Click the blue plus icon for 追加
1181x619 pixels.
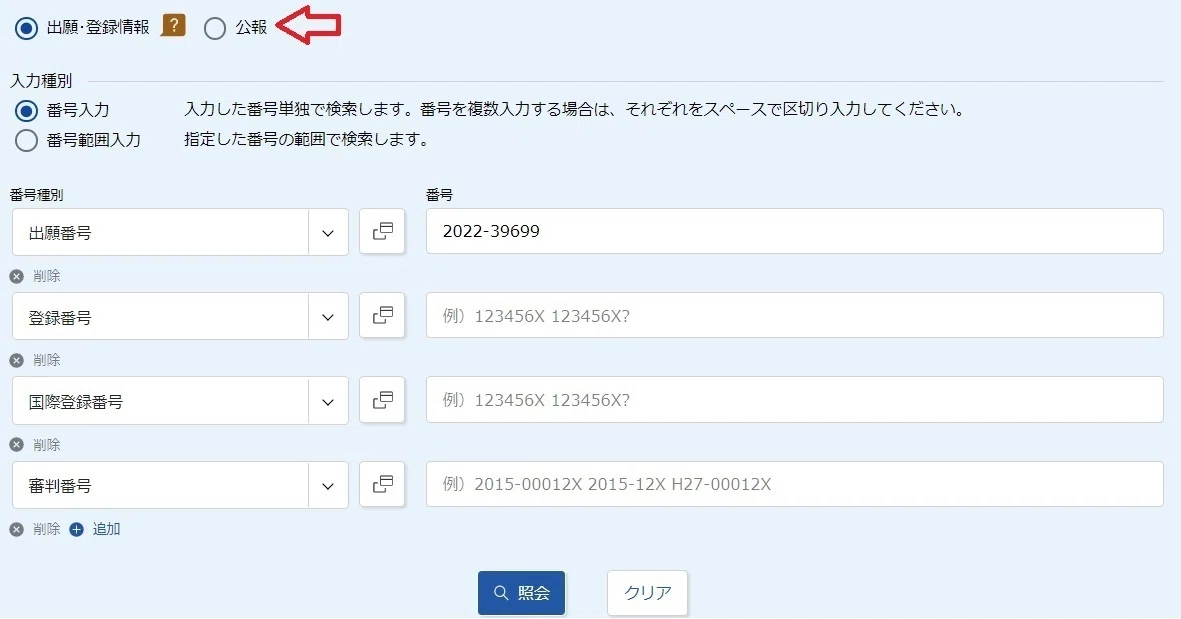pos(76,529)
